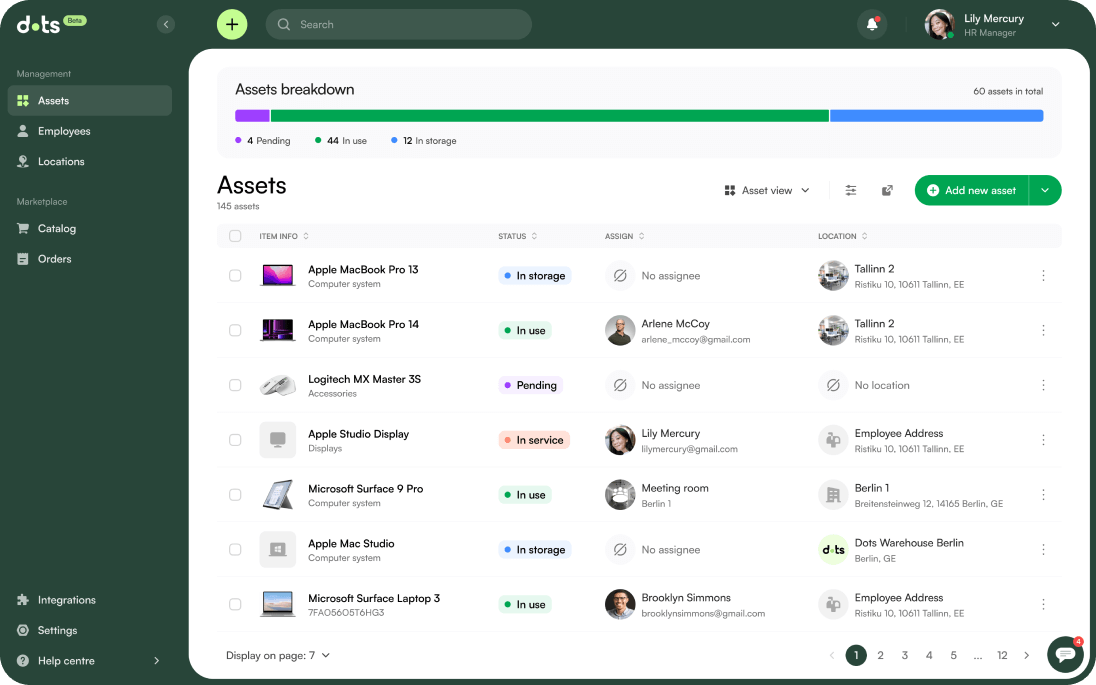Sort by ITEM INFO column
This screenshot has width=1096, height=685.
click(x=284, y=236)
